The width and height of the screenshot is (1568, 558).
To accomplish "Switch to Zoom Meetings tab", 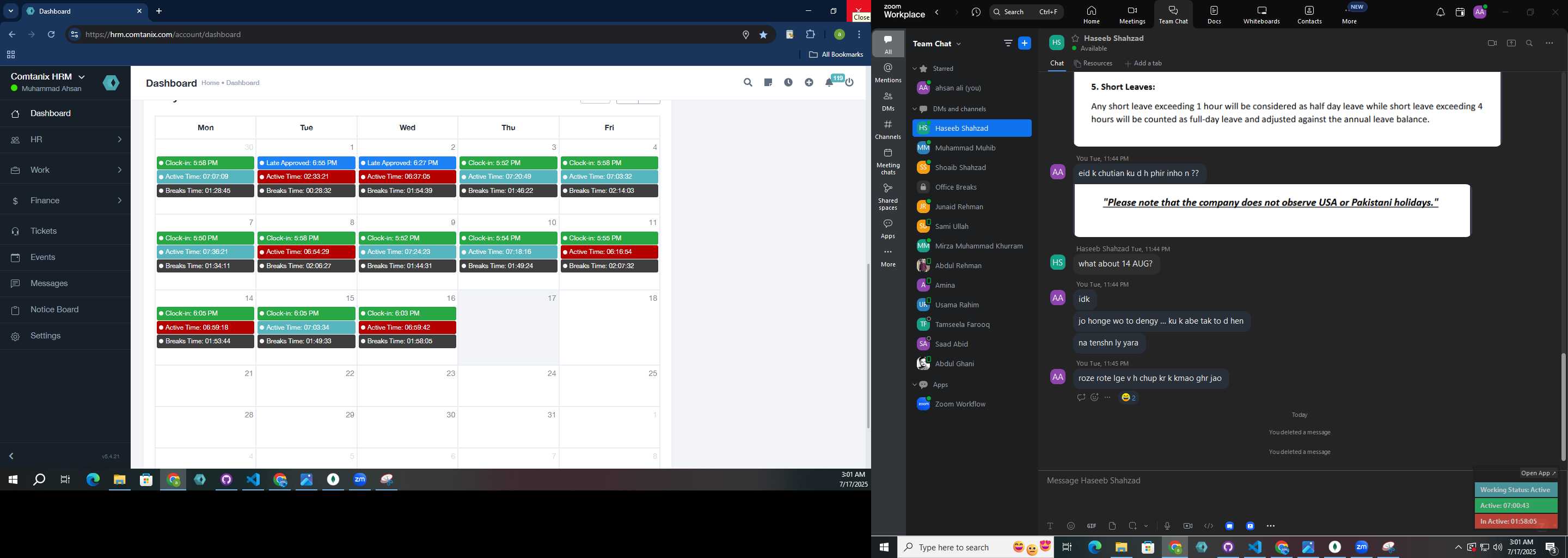I will tap(1132, 15).
